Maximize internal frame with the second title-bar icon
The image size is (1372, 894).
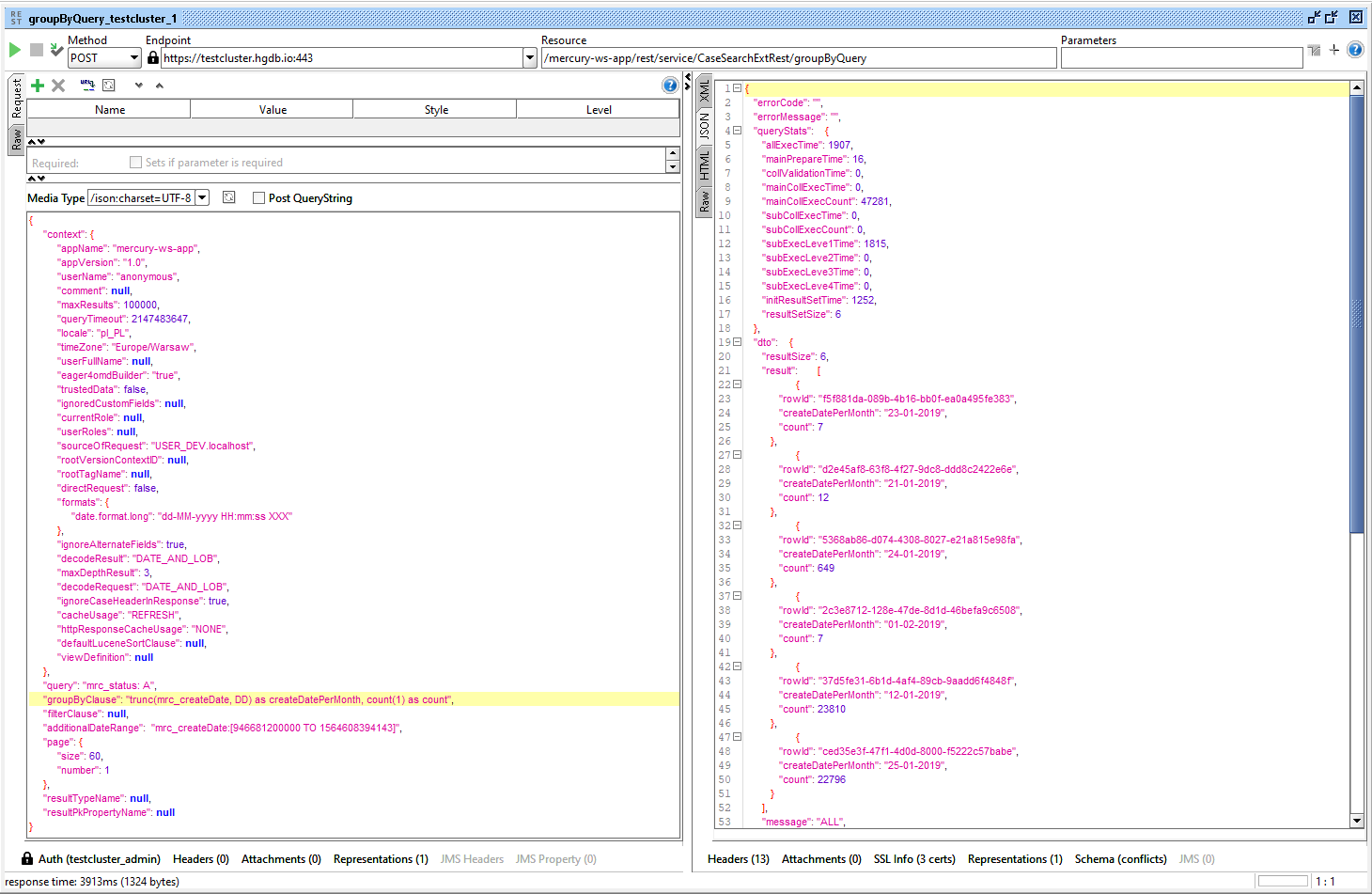pyautogui.click(x=1332, y=17)
